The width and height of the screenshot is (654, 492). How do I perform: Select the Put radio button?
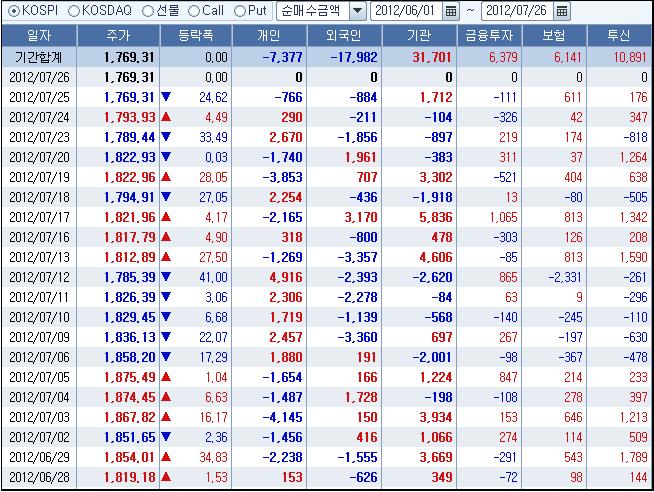(x=239, y=11)
